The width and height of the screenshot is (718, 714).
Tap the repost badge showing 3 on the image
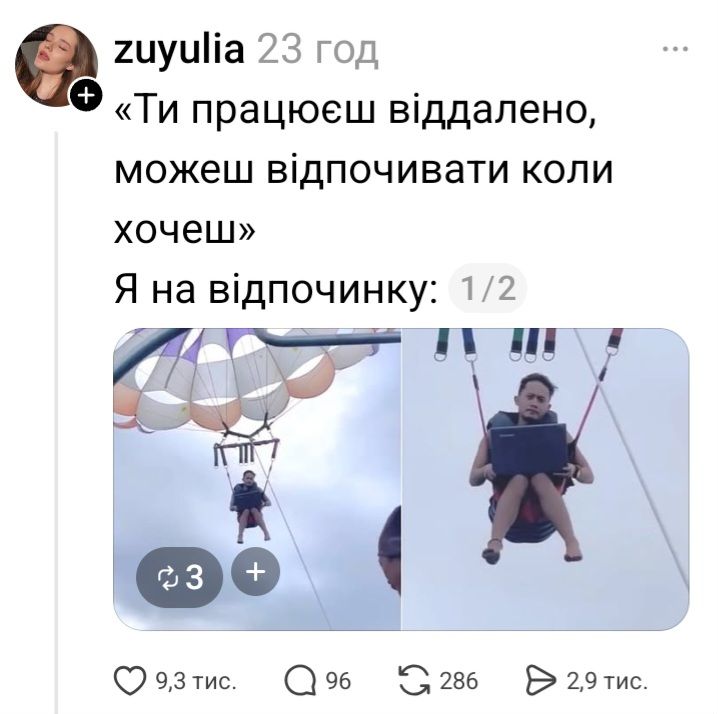pos(180,577)
